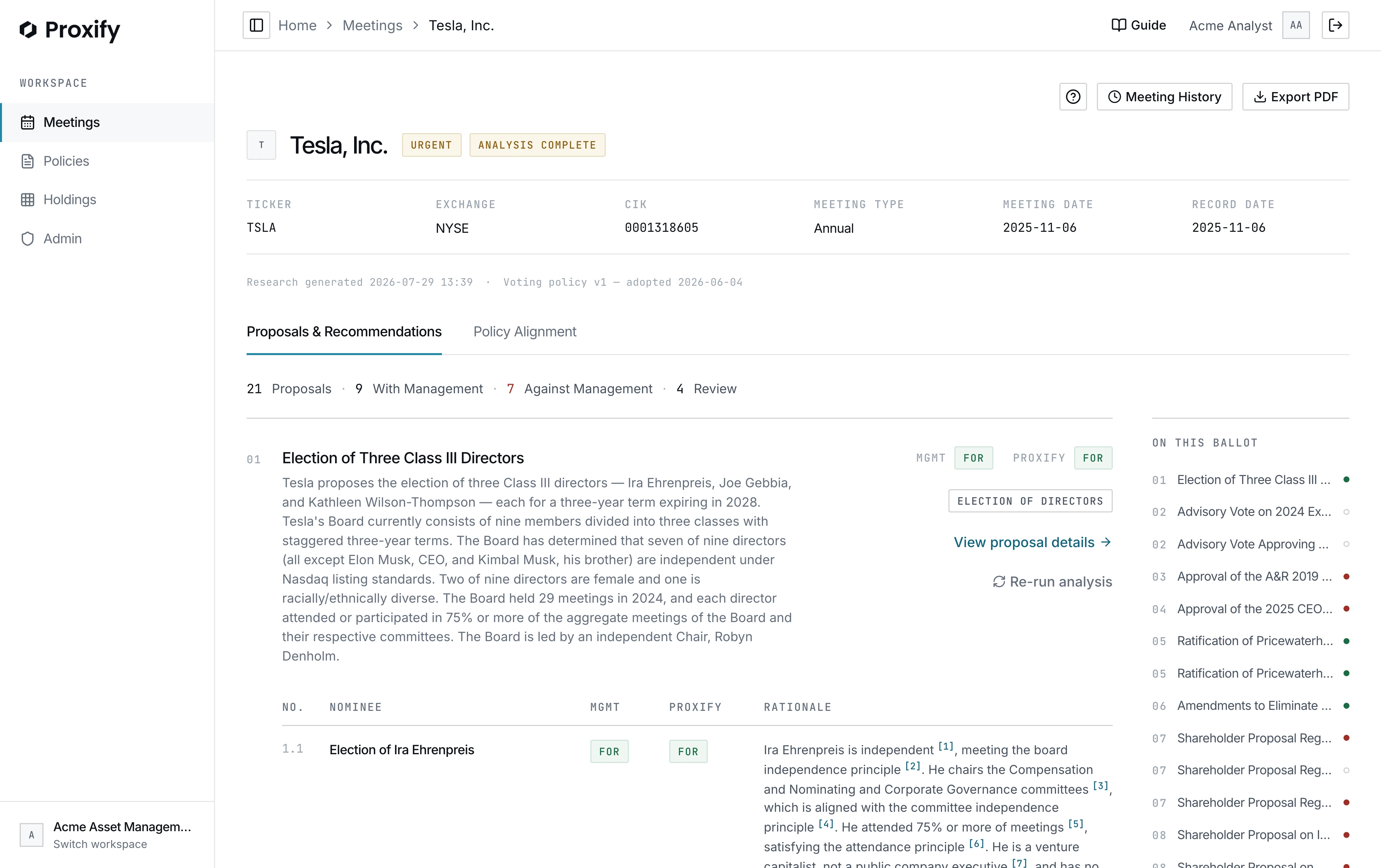
Task: Open proposal title Election of Three Class III Directors
Action: pos(402,458)
